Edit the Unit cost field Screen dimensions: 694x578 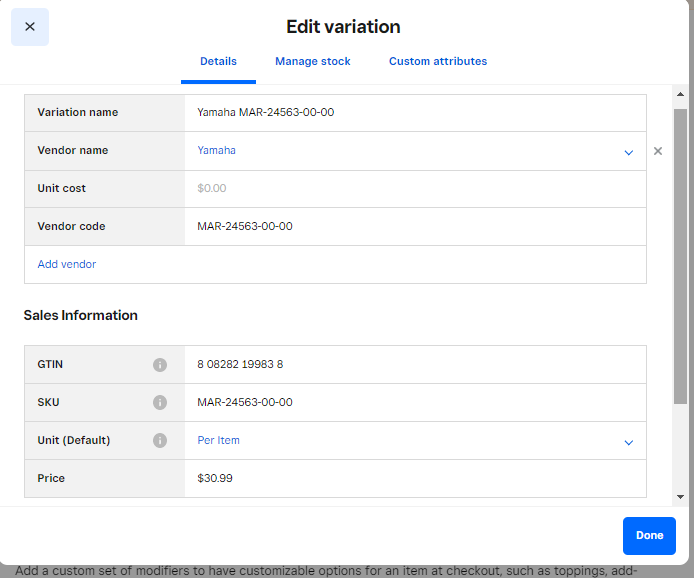click(x=415, y=189)
